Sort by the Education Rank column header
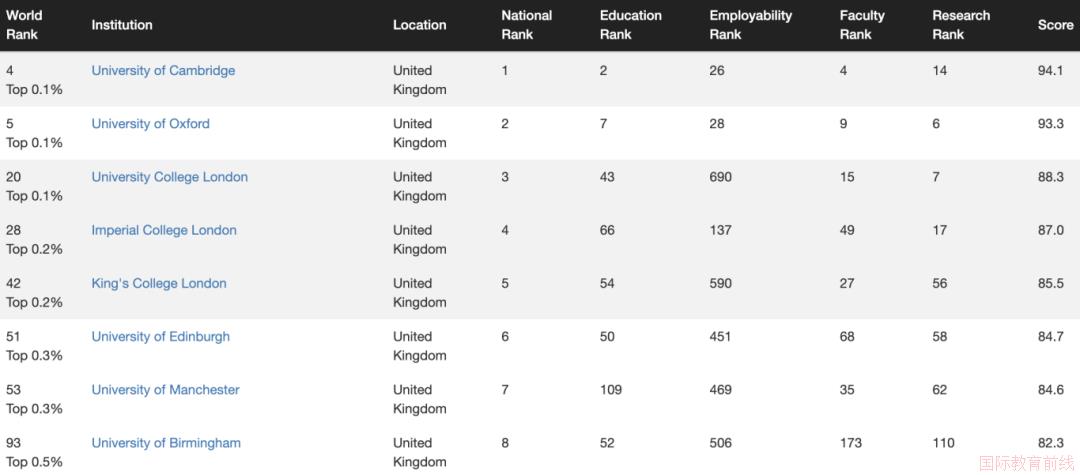 pyautogui.click(x=630, y=25)
